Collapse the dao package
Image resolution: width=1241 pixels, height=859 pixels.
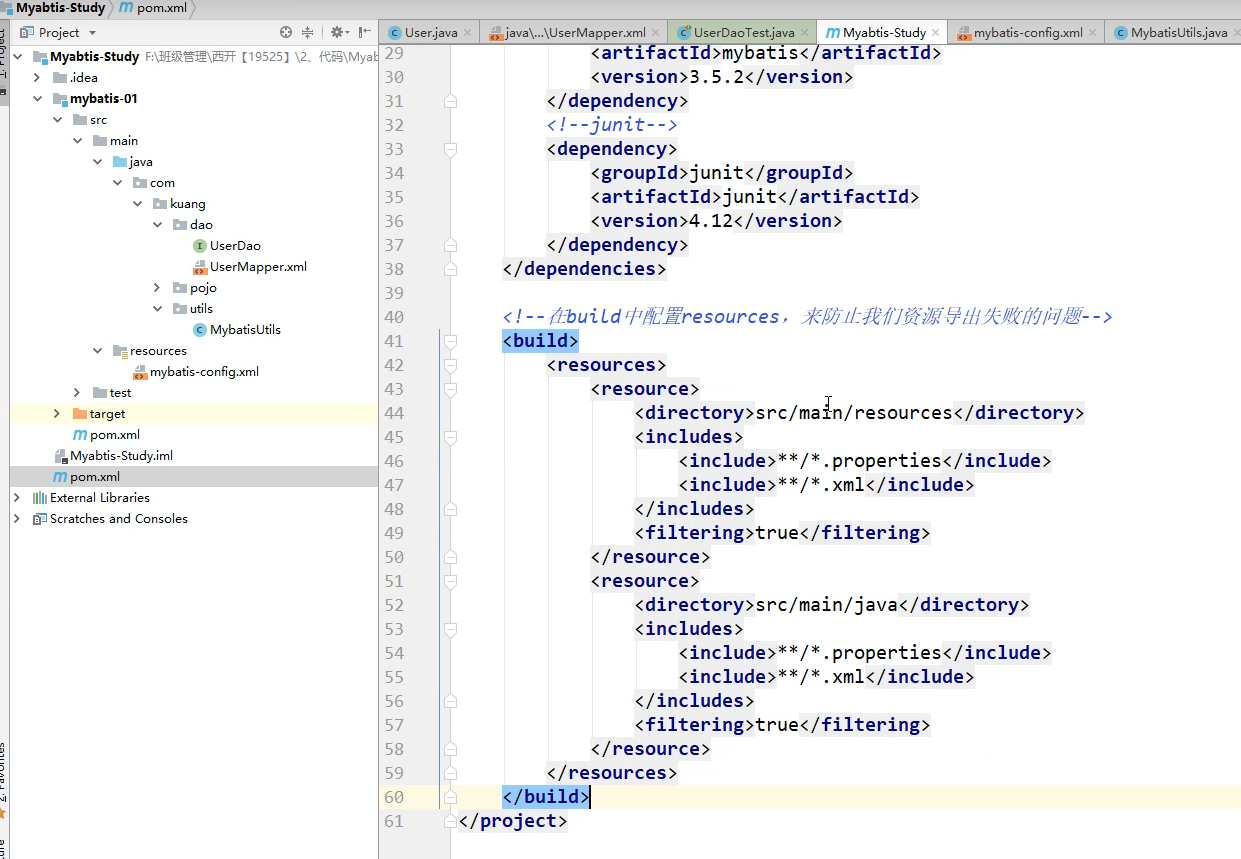[x=158, y=225]
